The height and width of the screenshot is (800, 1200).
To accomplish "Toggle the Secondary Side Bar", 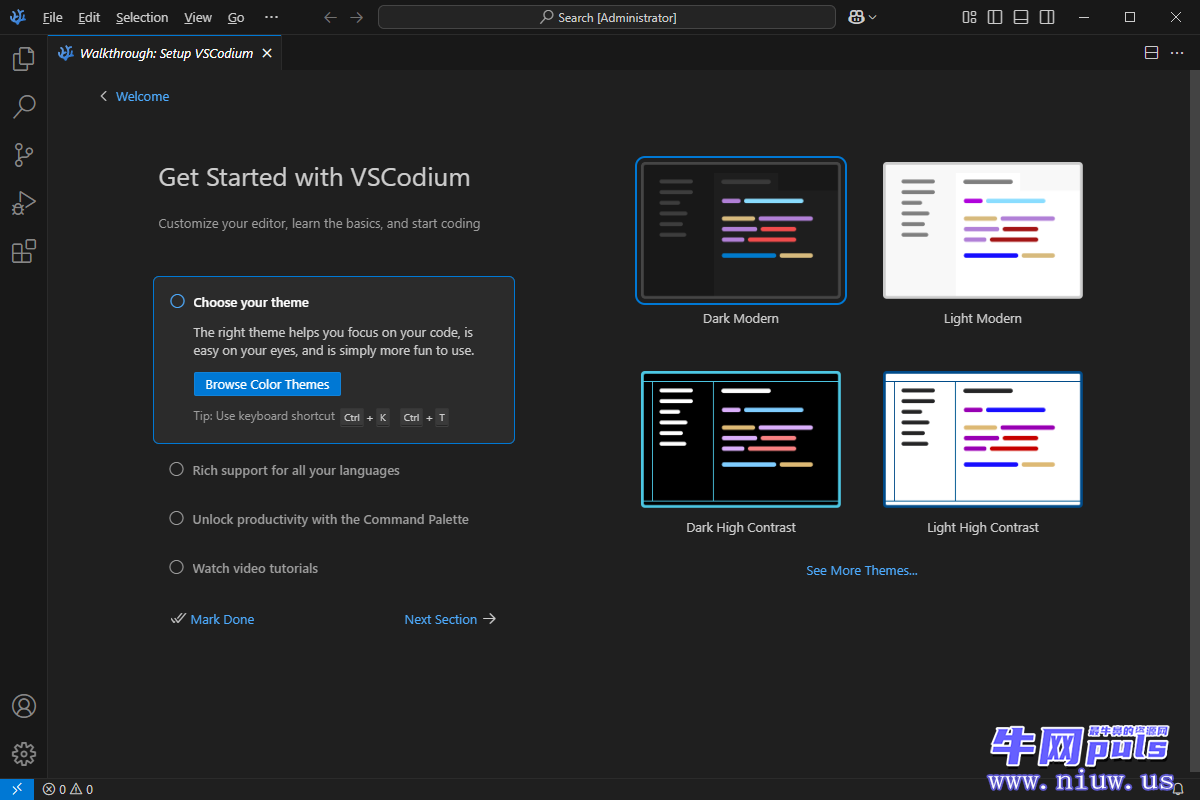I will click(1047, 17).
